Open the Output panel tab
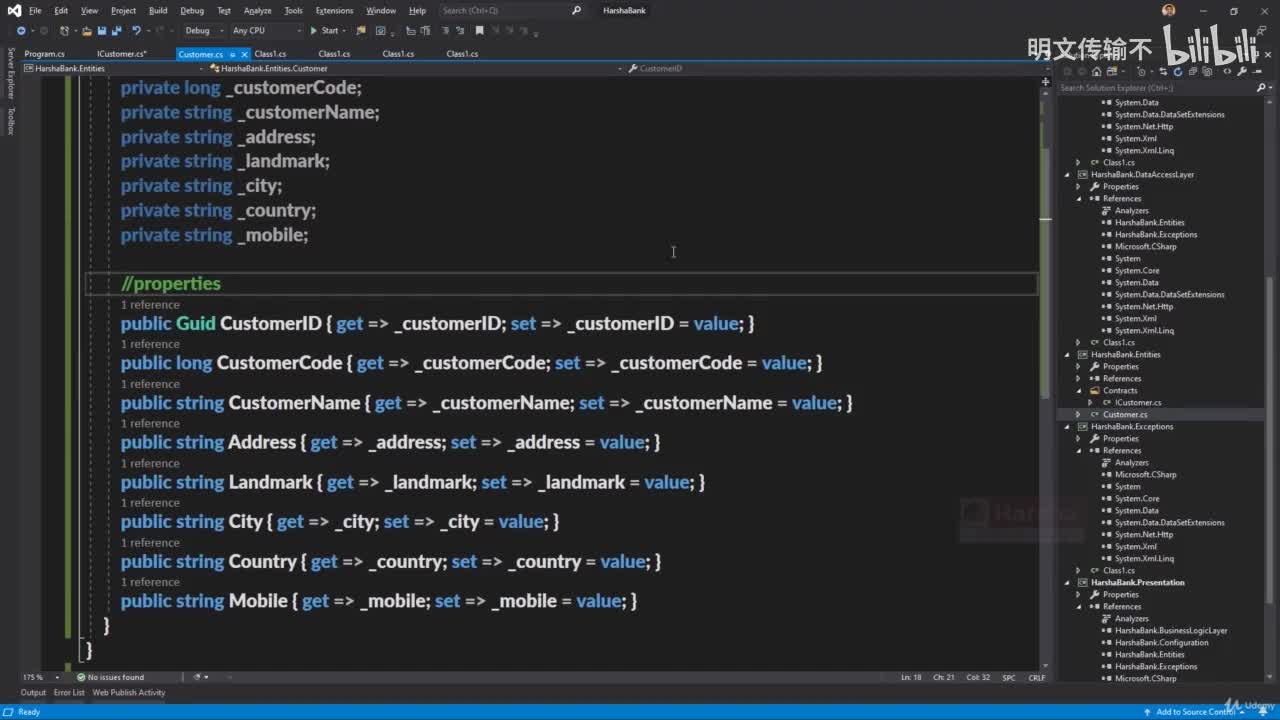 click(33, 692)
